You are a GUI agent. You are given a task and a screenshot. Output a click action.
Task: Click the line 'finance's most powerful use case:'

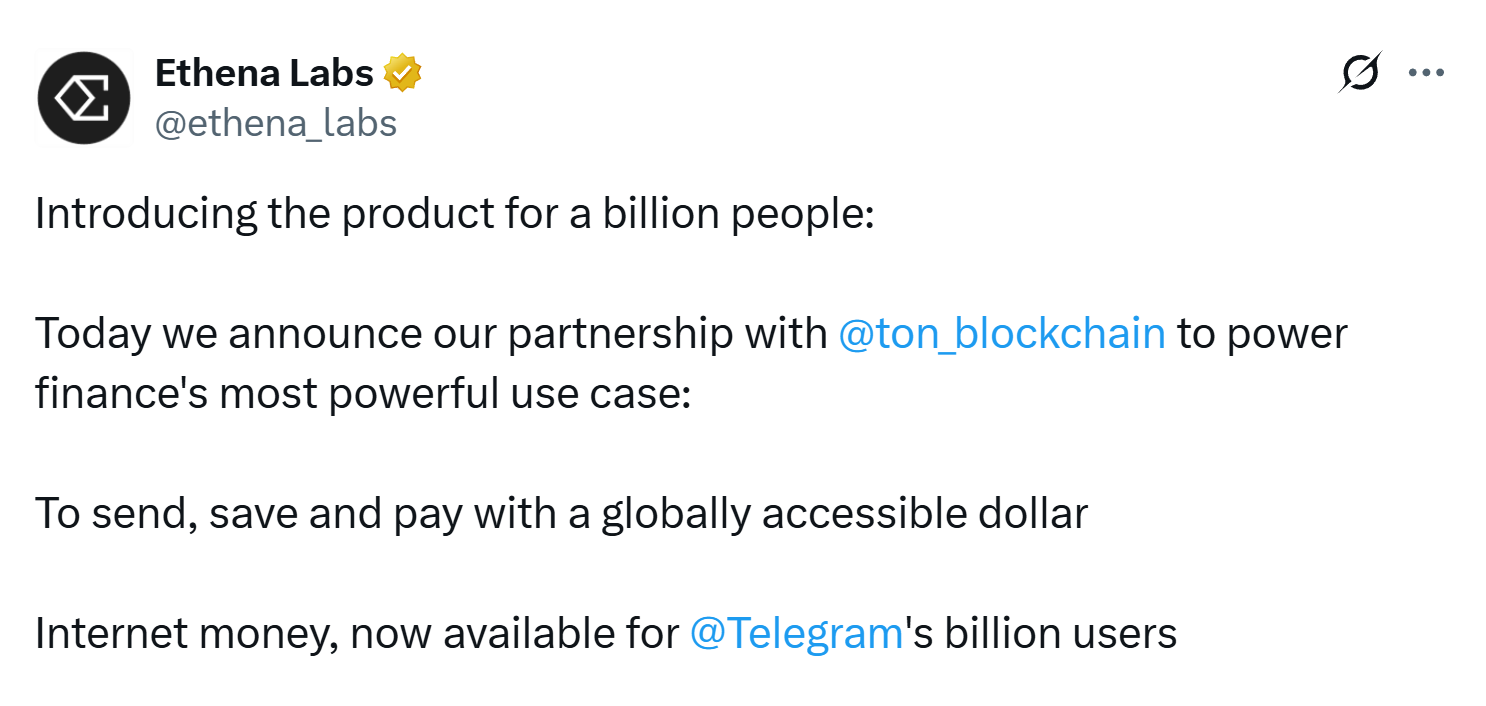363,394
